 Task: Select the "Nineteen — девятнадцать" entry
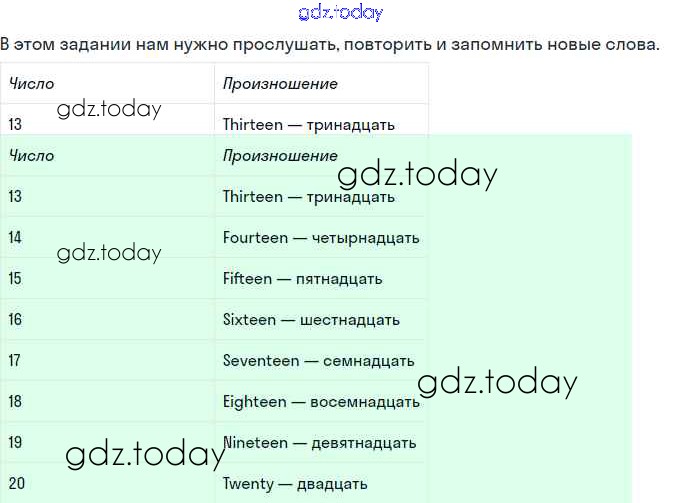320,443
